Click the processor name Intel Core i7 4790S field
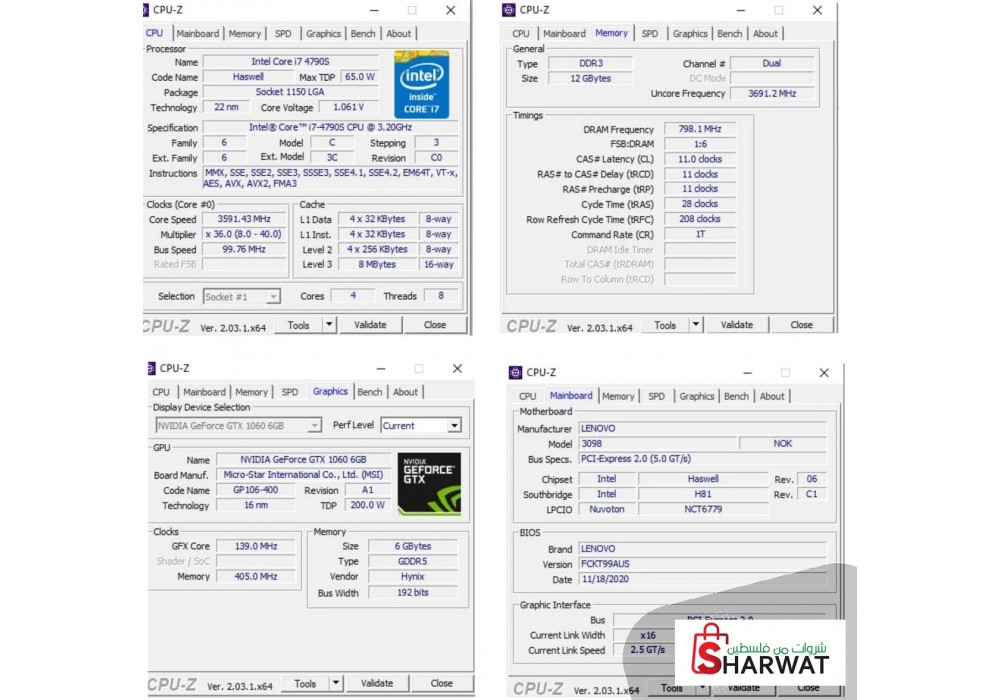Screen dimensions: 1000x700 click(x=290, y=62)
